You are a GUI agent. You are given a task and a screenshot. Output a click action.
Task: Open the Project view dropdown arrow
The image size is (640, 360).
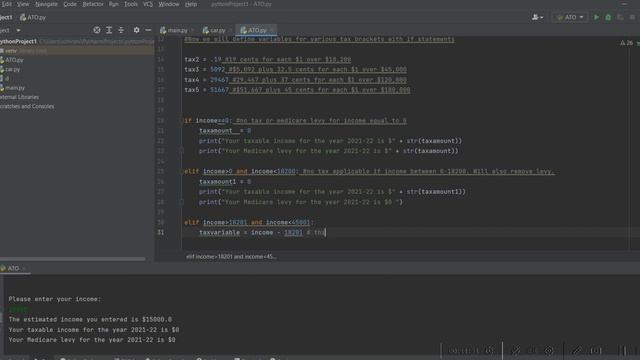tap(18, 30)
